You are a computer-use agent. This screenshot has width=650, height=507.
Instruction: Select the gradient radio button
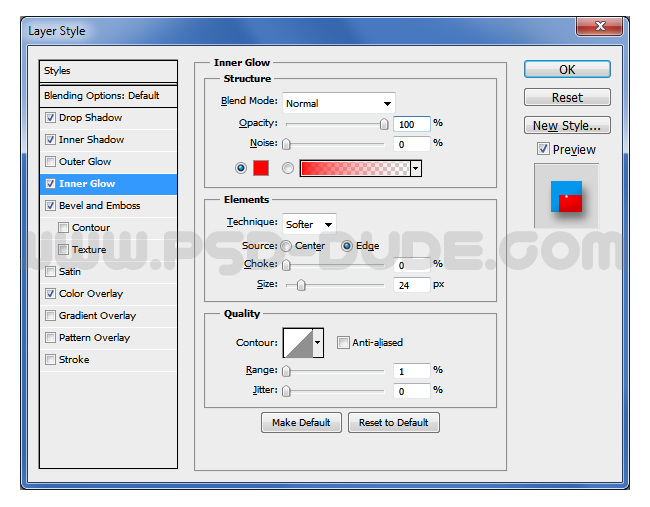[288, 168]
